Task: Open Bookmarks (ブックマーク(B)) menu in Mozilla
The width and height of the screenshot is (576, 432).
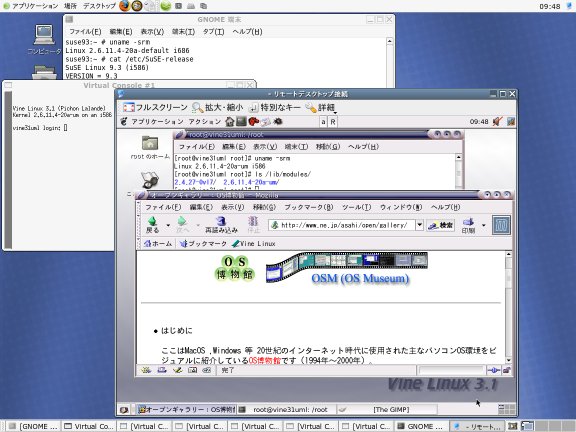Action: click(x=309, y=207)
